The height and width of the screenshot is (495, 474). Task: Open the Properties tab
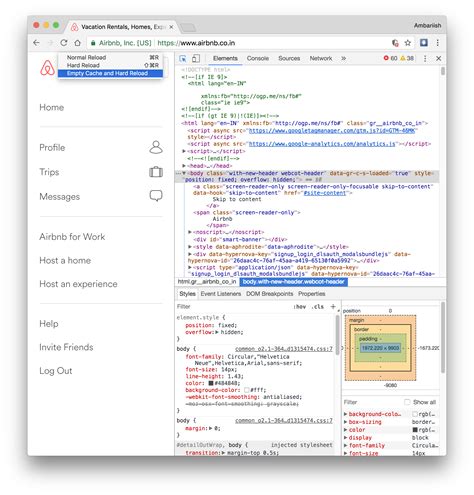[312, 294]
